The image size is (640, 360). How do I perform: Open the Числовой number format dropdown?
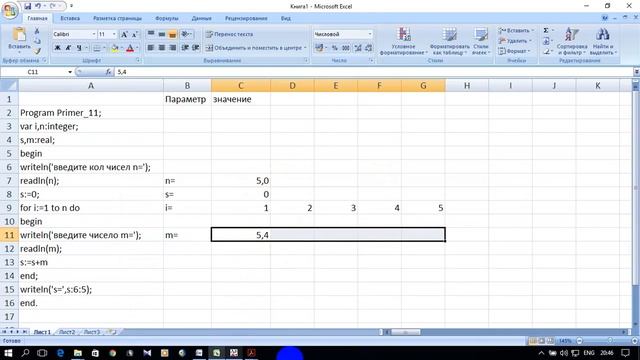click(369, 34)
